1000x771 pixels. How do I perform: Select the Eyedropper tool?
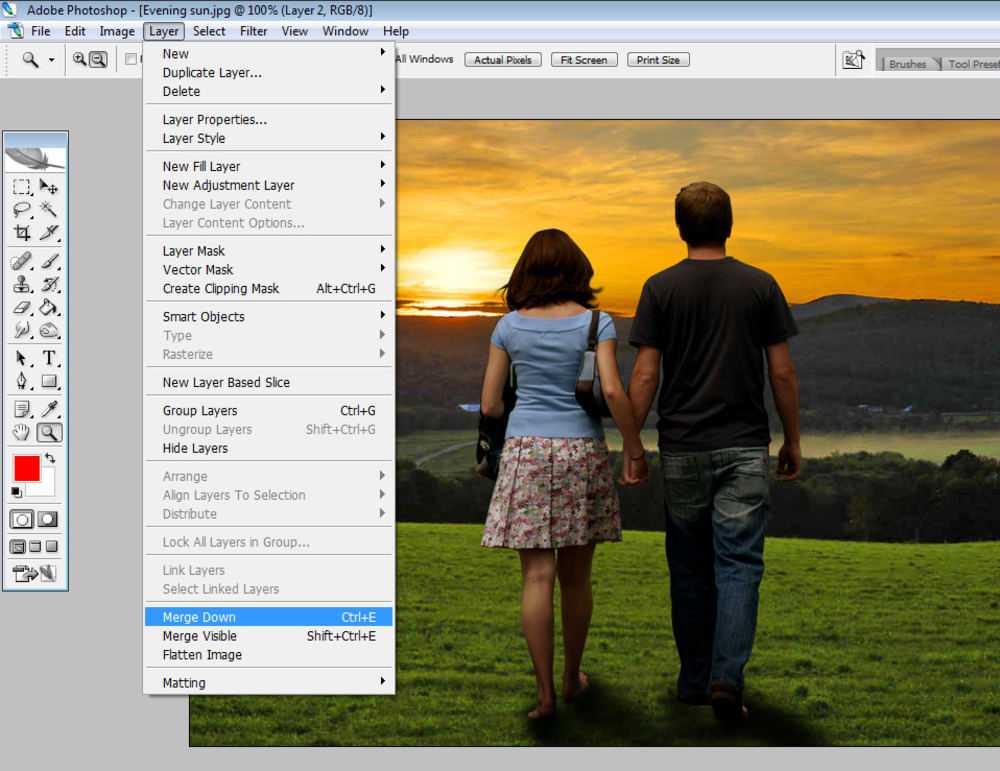click(x=48, y=409)
